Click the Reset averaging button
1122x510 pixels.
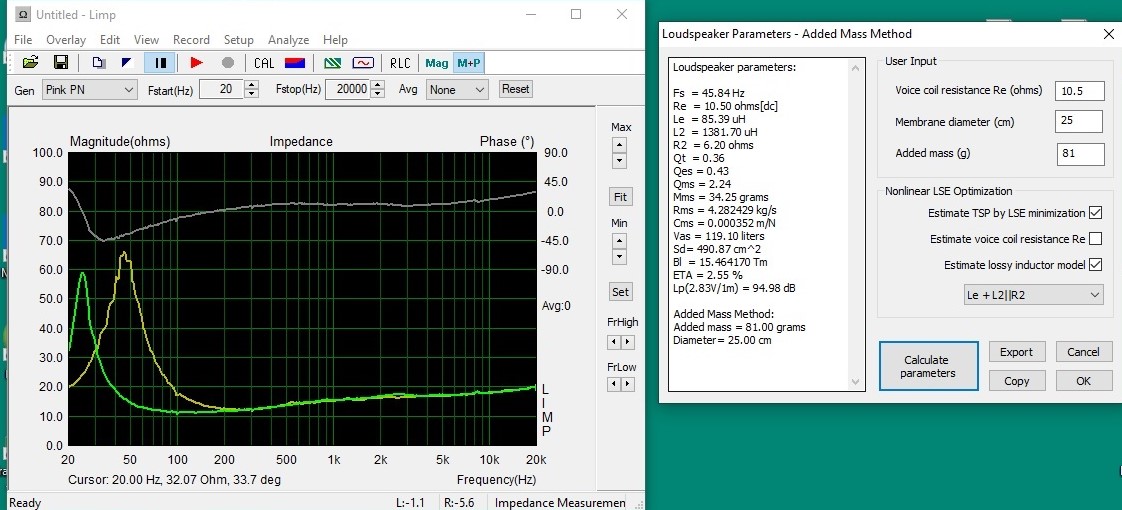point(515,89)
